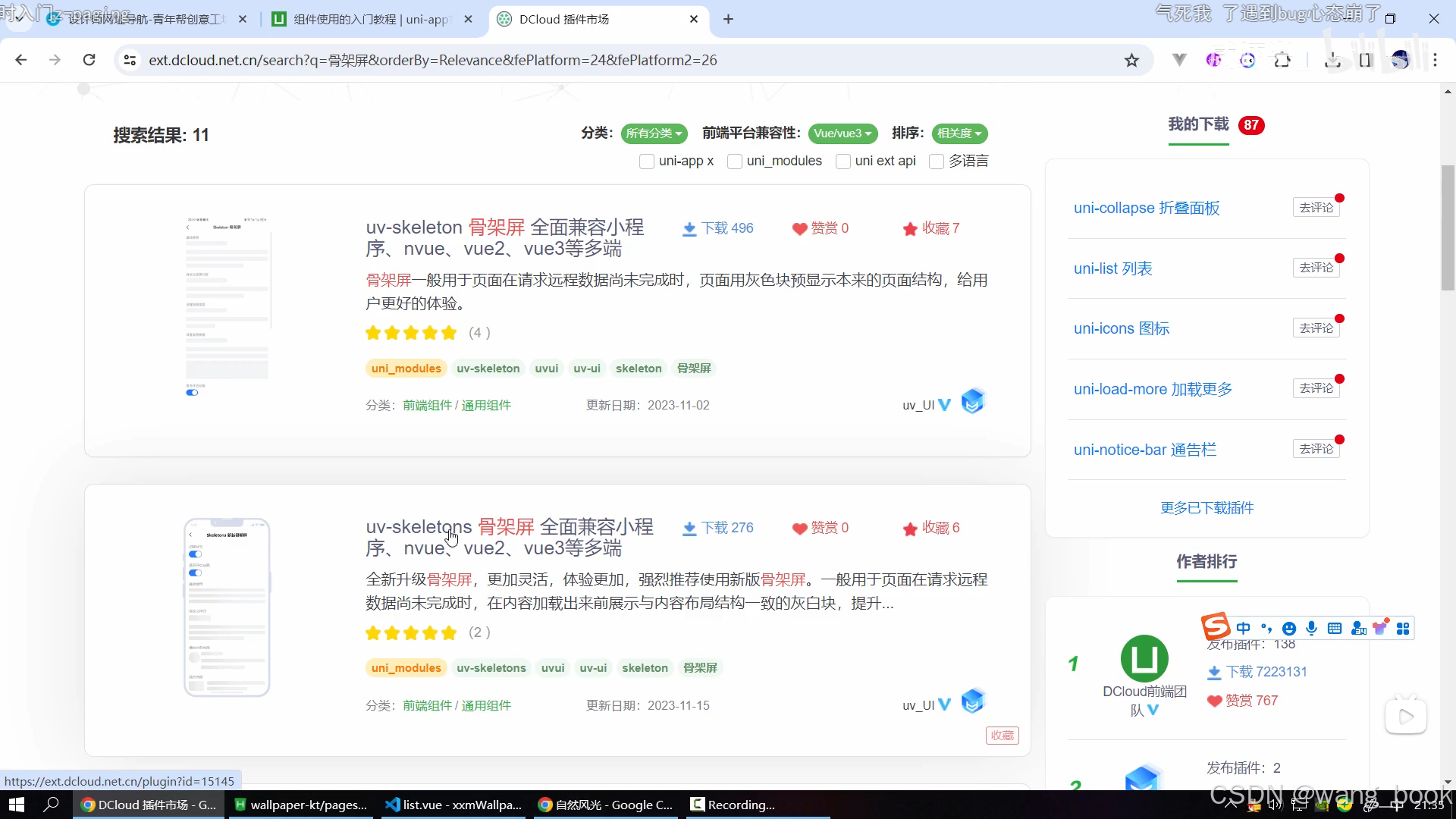Click DCloud前端团队 green avatar
The image size is (1456, 819).
coord(1144,658)
